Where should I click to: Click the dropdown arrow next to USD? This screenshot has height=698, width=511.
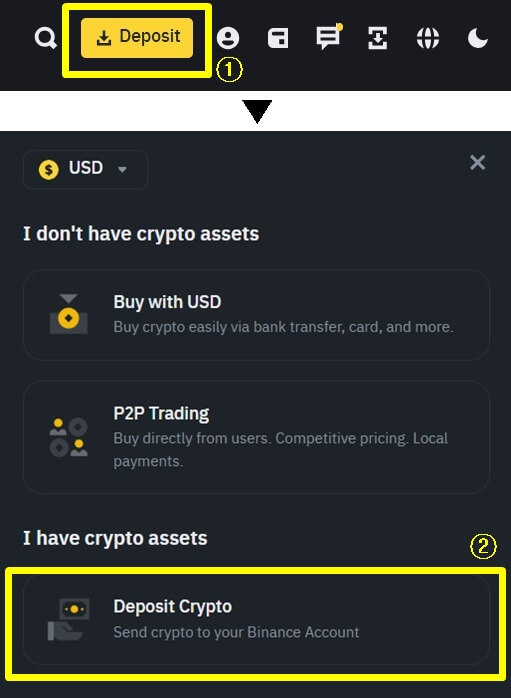click(x=122, y=170)
